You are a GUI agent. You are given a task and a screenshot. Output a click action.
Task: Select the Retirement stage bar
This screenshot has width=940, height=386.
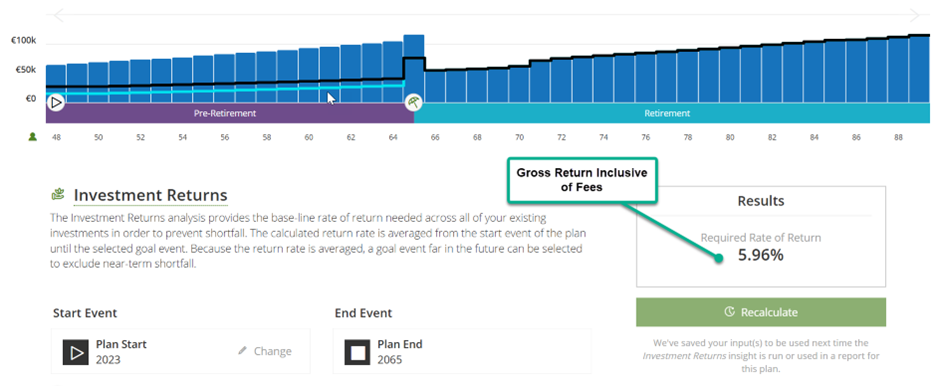pos(672,113)
